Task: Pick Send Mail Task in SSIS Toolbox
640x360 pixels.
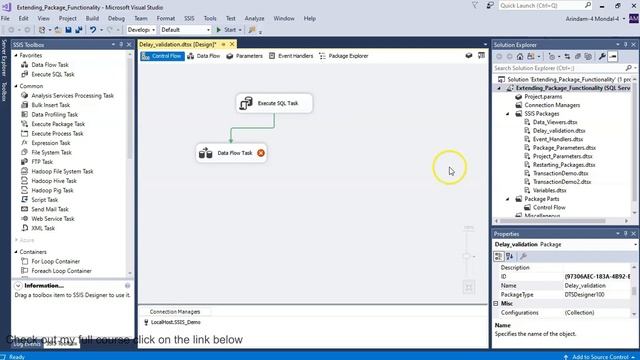Action: (50, 209)
